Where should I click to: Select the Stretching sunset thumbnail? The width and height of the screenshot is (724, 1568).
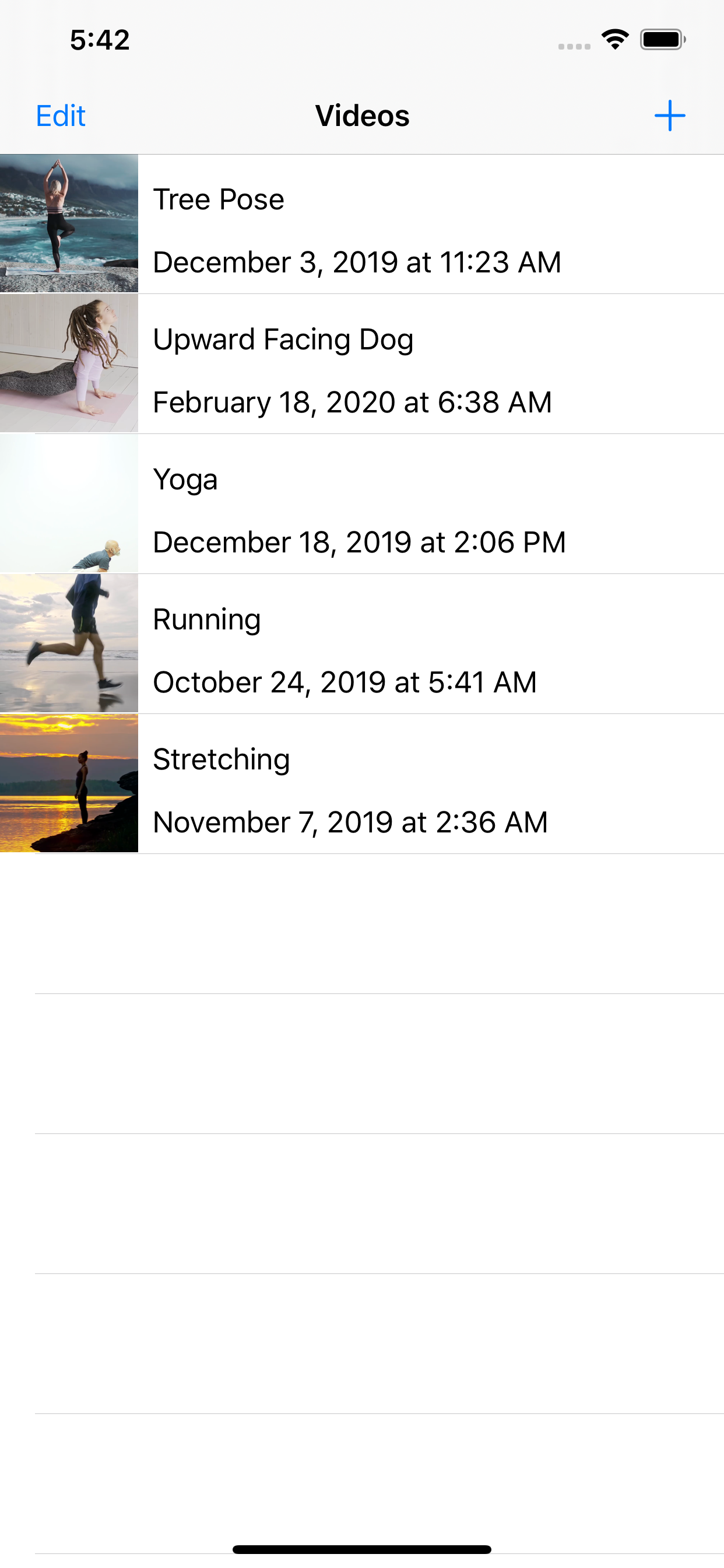tap(69, 783)
